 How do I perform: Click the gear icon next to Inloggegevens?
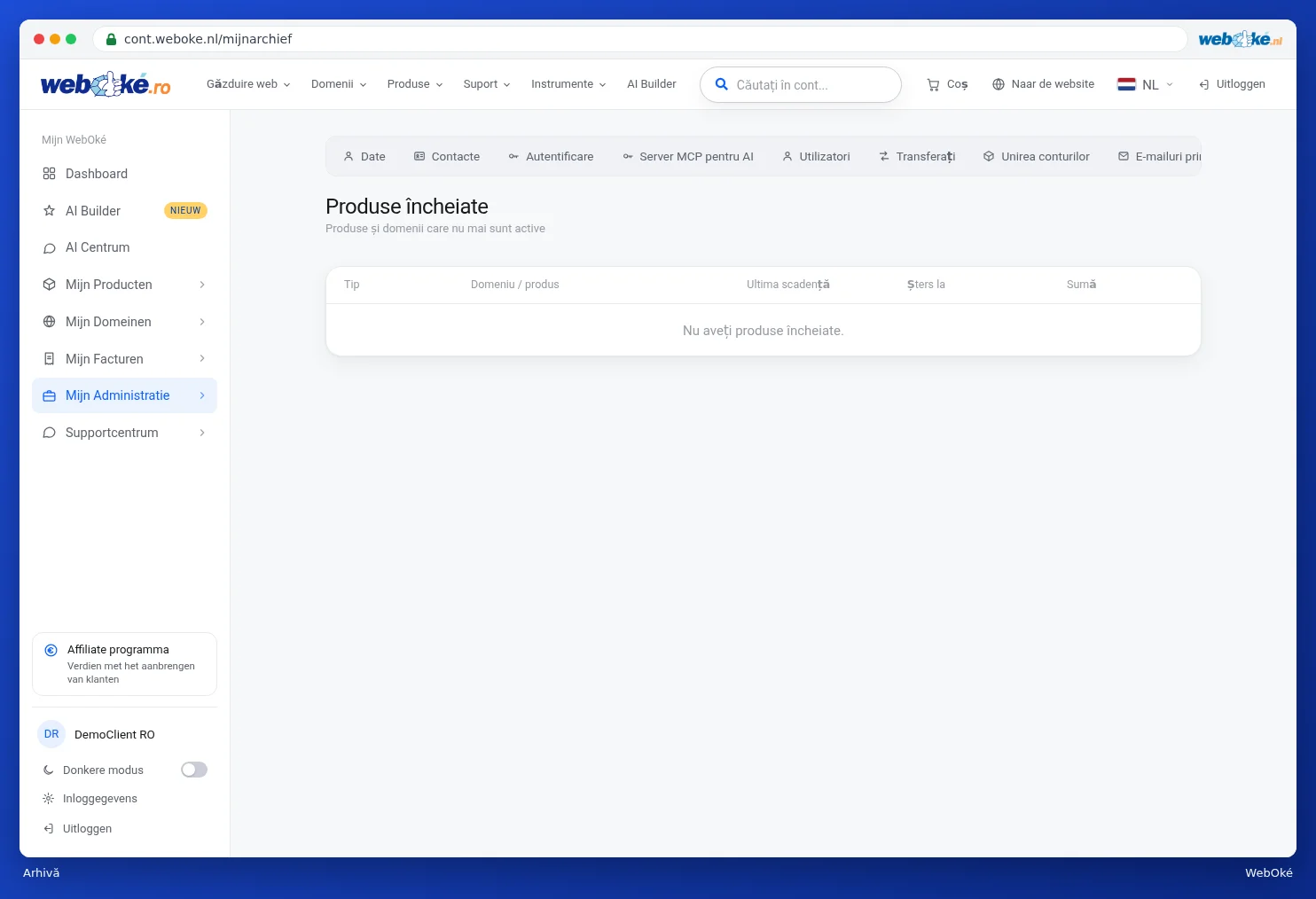coord(49,799)
